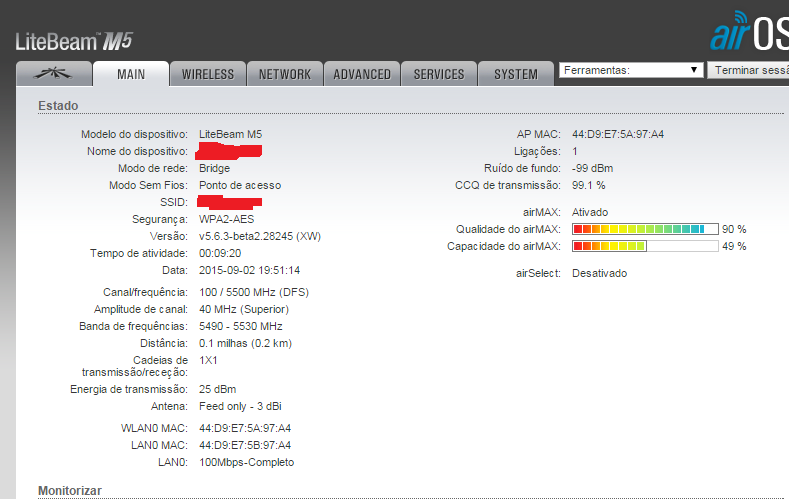Select the AP MAC value 44:D9:E7:5A:97:A4
The width and height of the screenshot is (789, 499).
coord(618,134)
